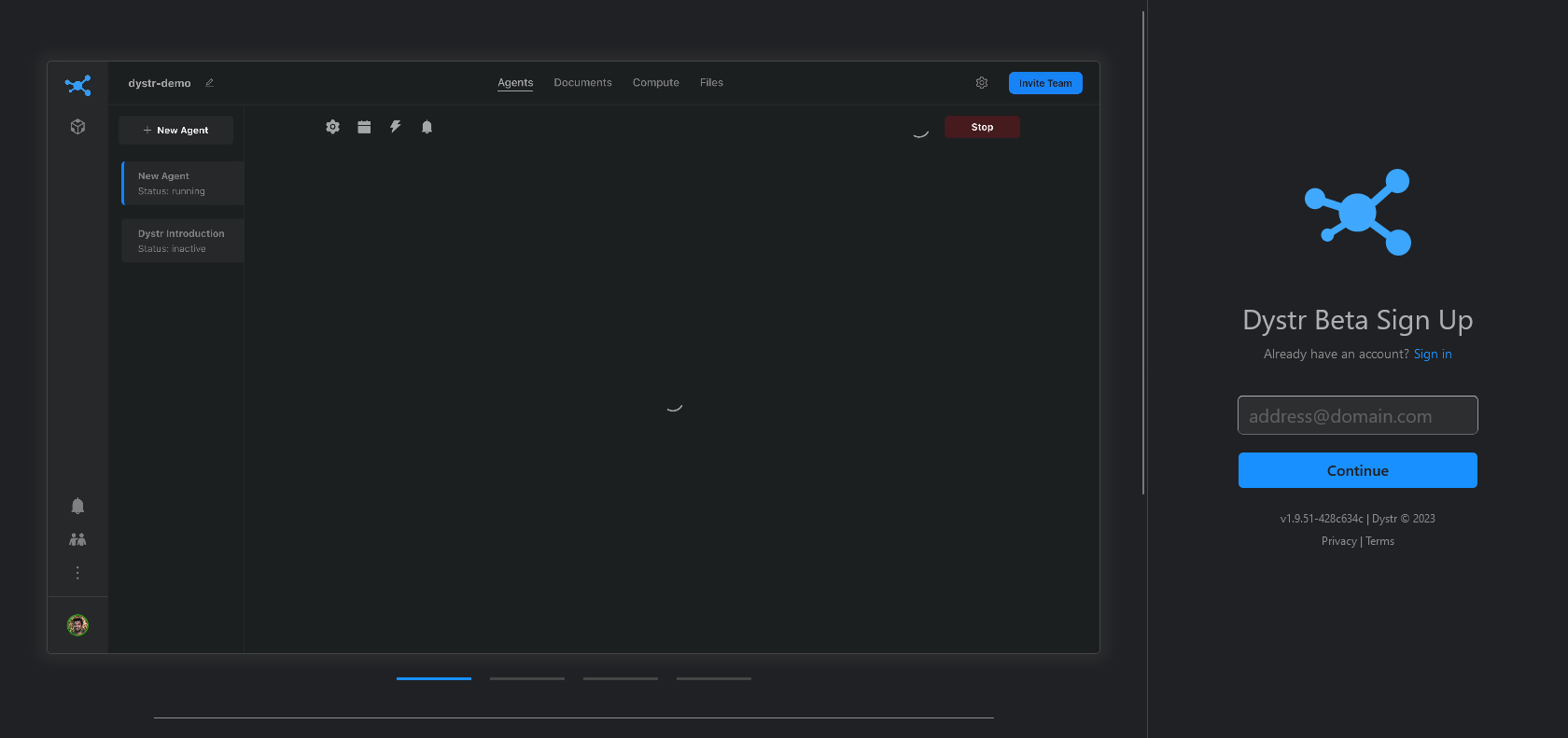
Task: Click the email address input field
Action: [1358, 415]
